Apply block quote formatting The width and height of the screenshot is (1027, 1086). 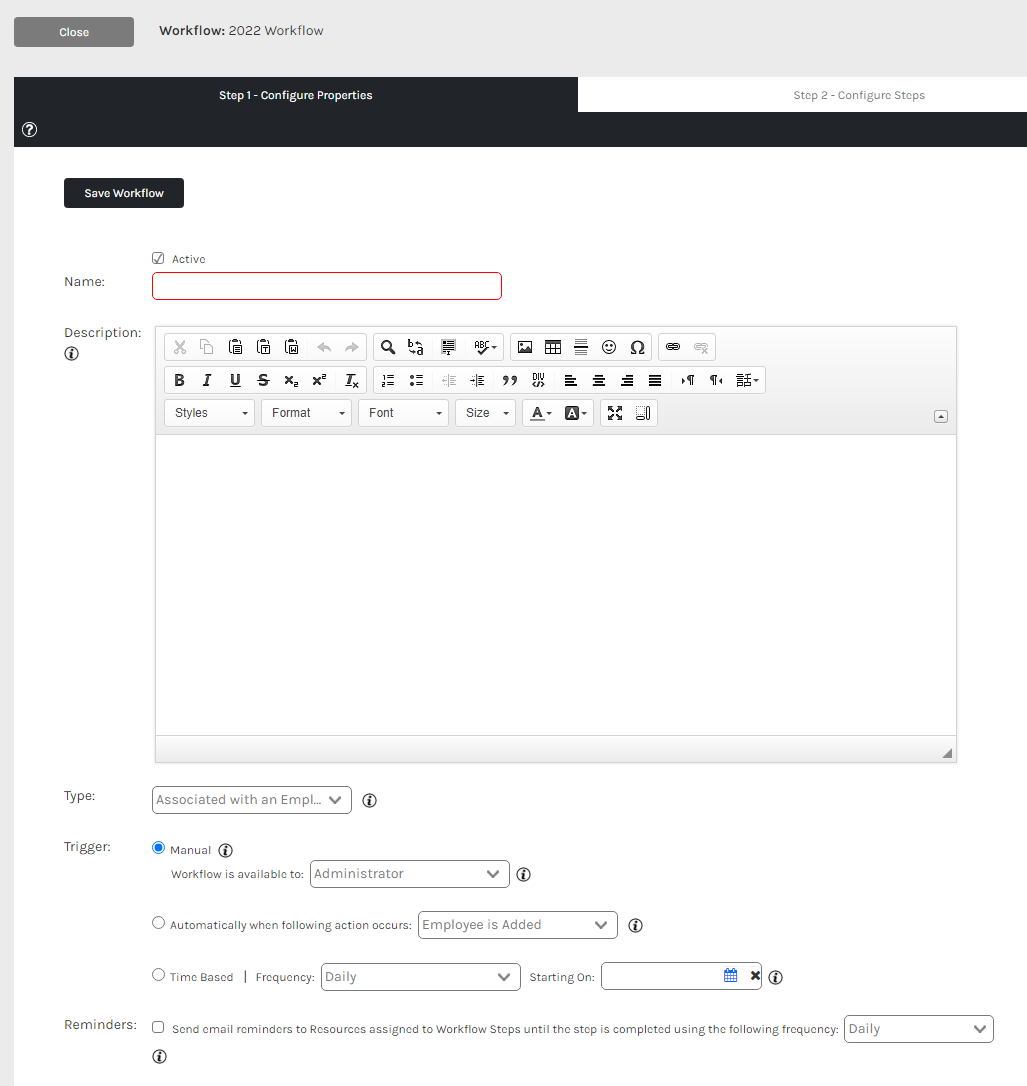(x=510, y=380)
